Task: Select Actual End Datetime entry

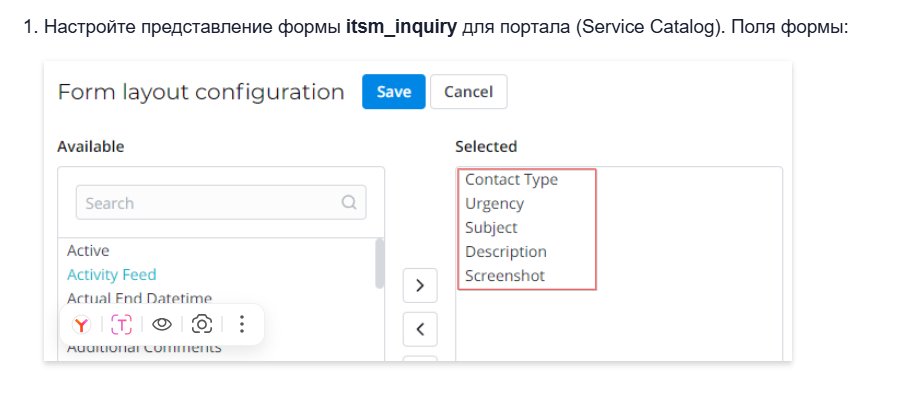Action: tap(139, 298)
